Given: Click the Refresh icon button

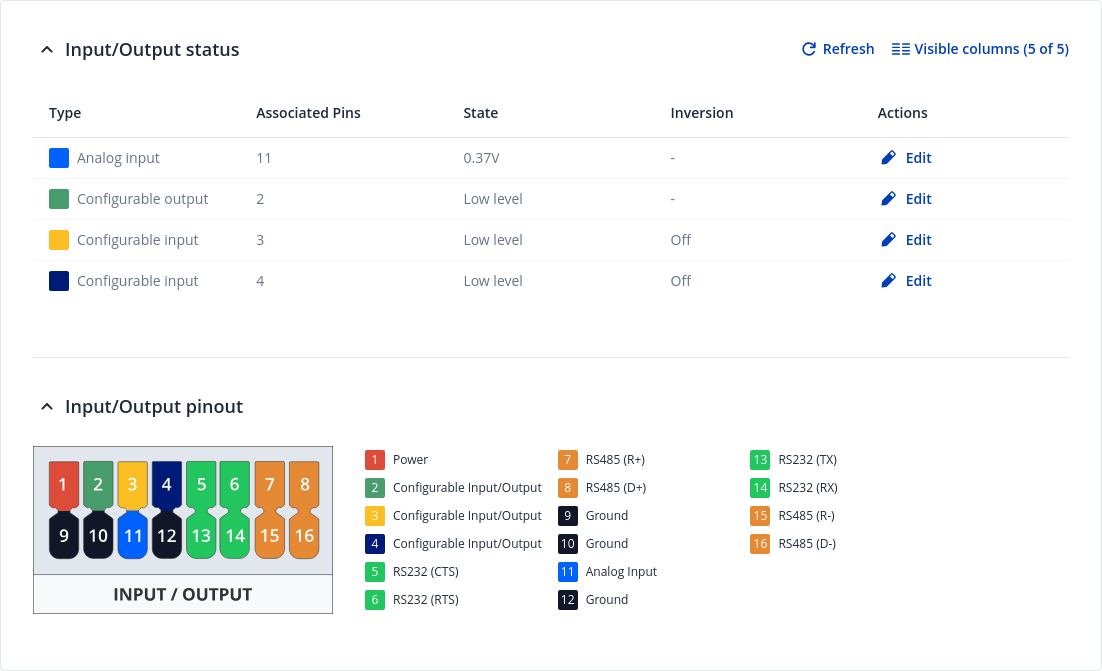Looking at the screenshot, I should (809, 49).
